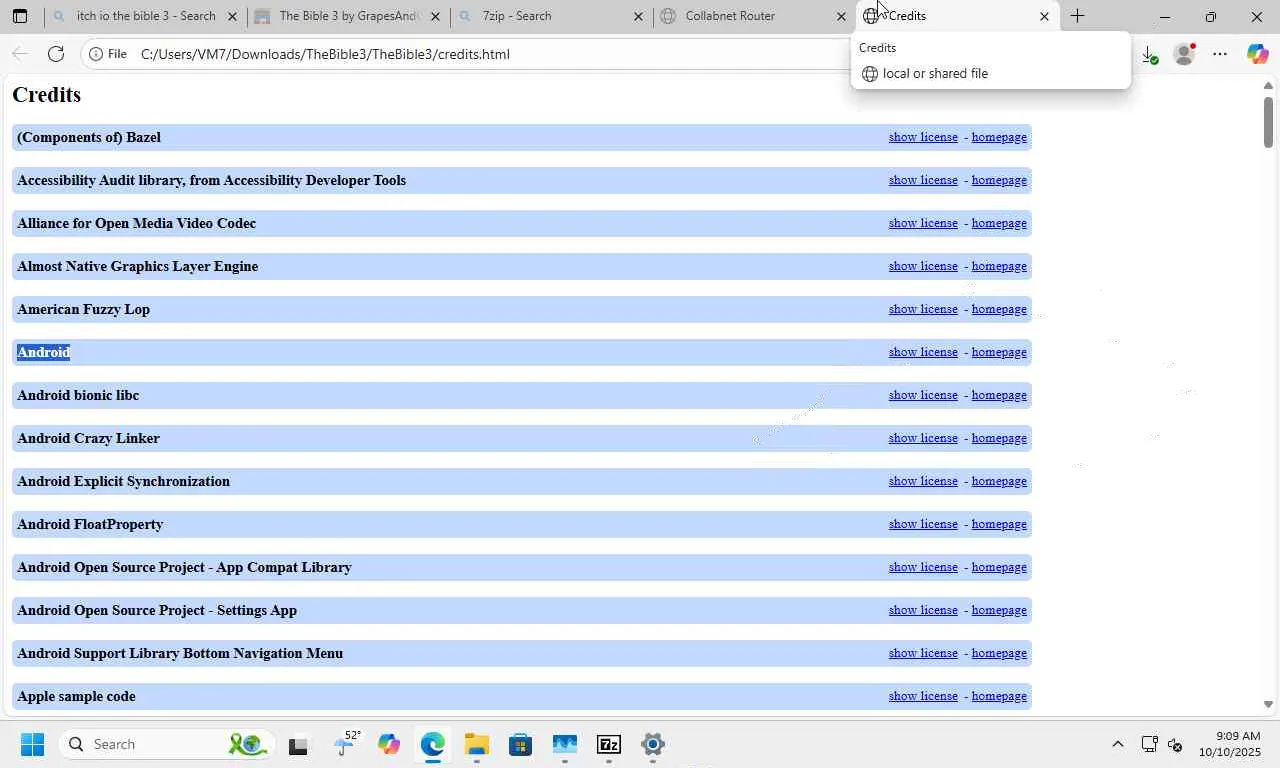Open the tab actions menu icon
The height and width of the screenshot is (768, 1280).
point(20,16)
